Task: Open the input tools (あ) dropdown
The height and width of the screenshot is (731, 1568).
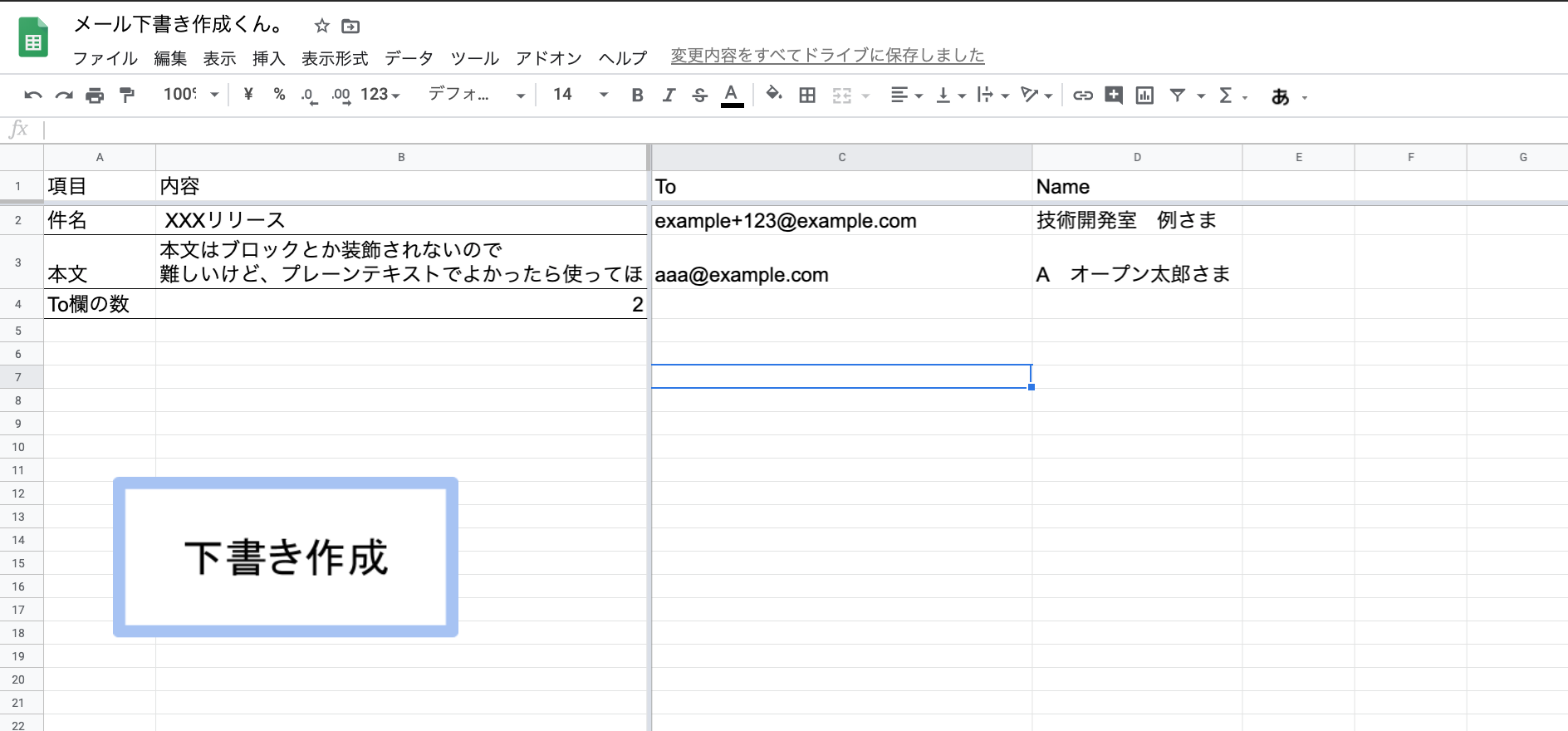Action: coord(1289,96)
